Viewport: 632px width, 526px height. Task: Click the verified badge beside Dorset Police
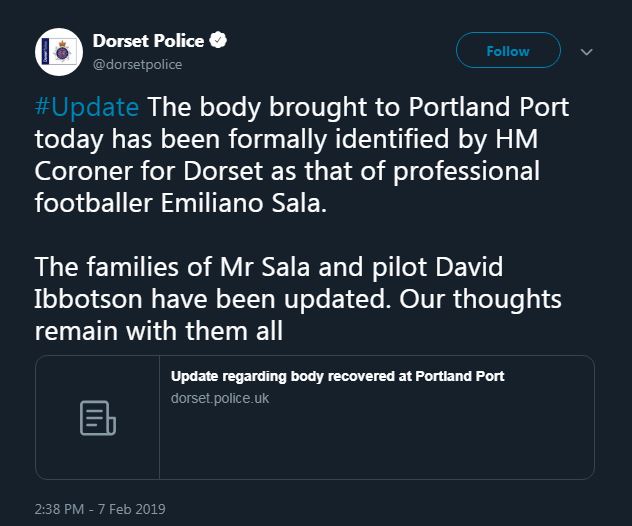[x=218, y=40]
